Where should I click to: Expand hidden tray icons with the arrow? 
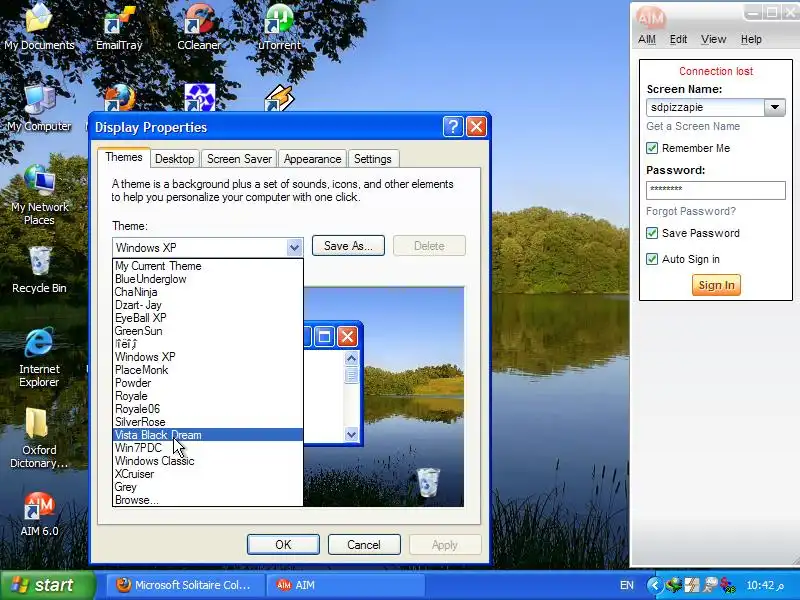655,585
